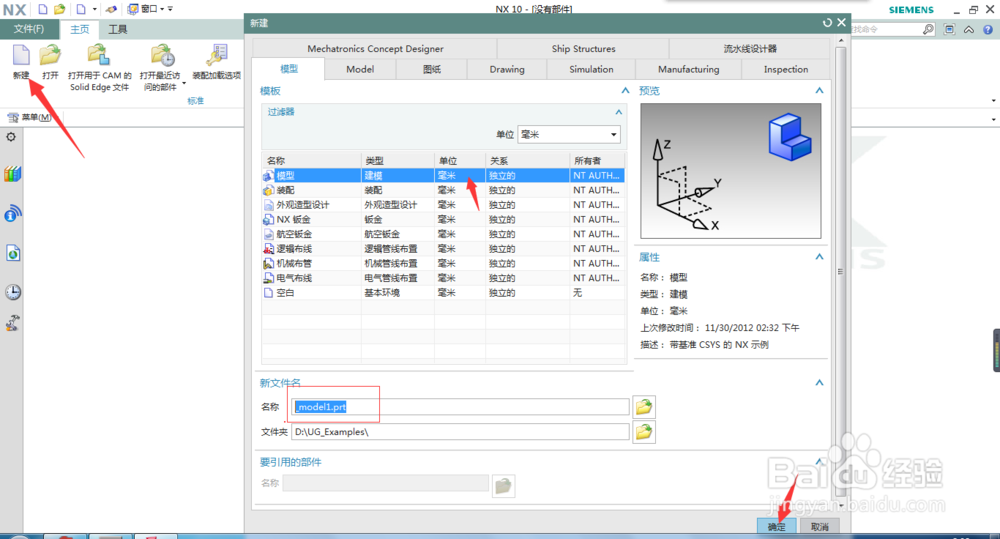Select the 空白 blank template row
Screen dimensions: 1000x539
click(443, 293)
